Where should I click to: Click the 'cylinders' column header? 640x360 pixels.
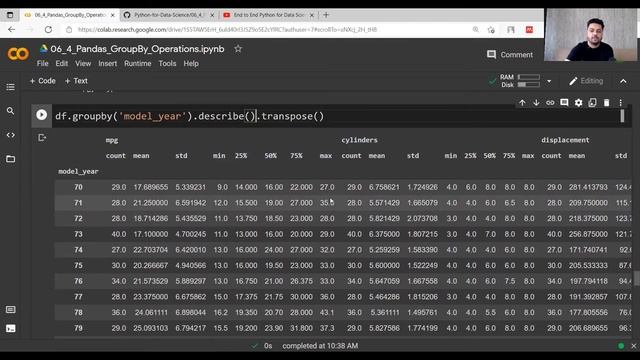pos(359,140)
